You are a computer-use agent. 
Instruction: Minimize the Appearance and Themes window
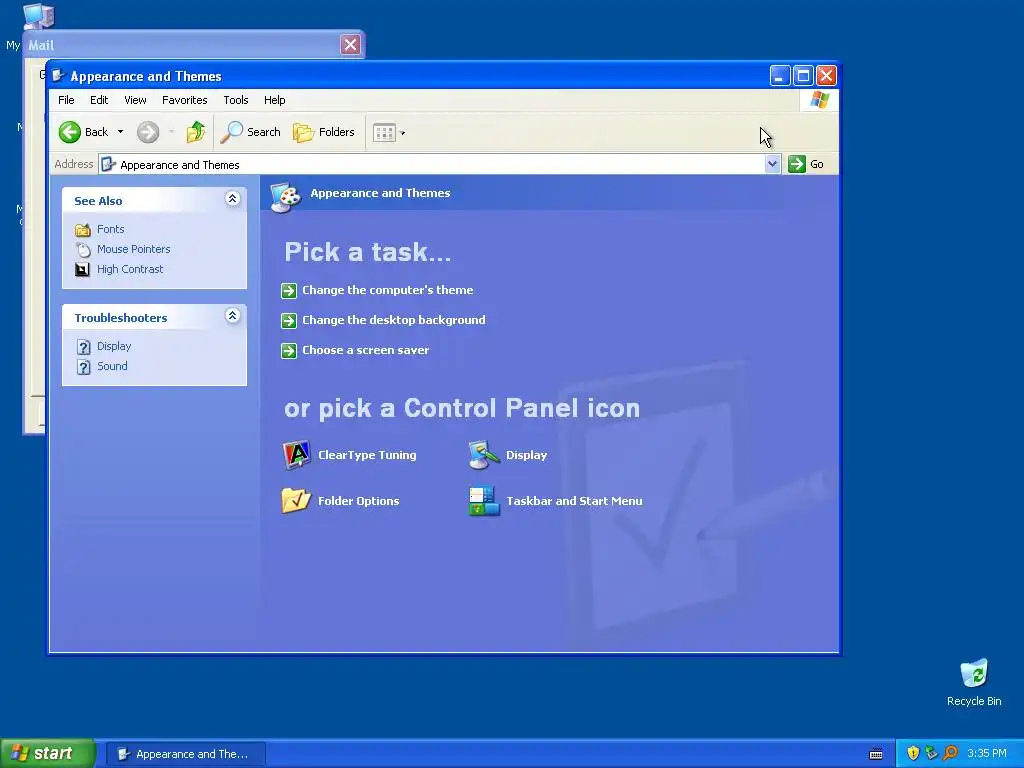(780, 76)
